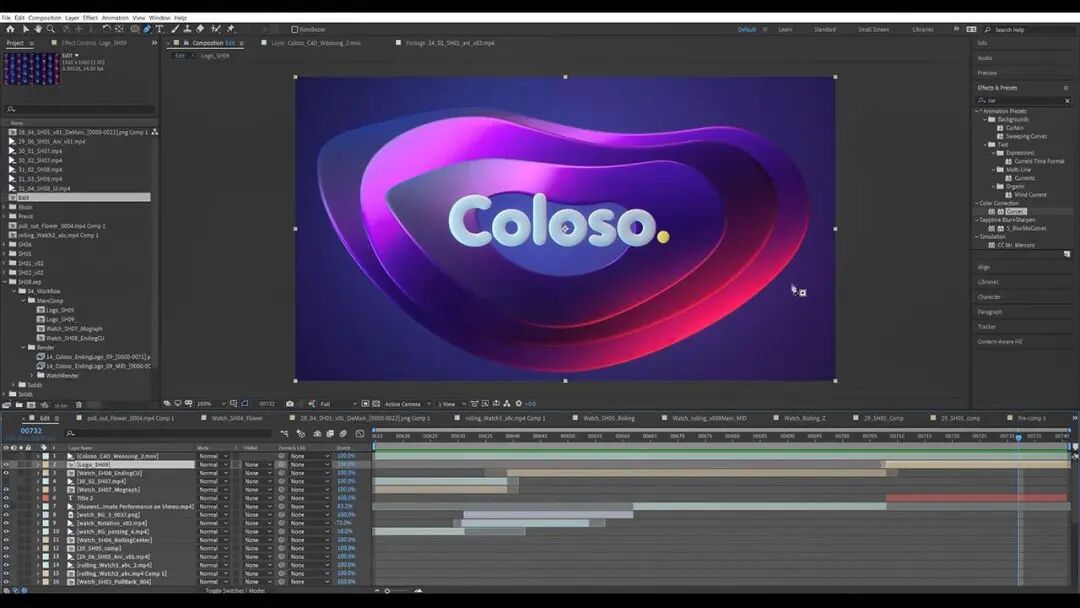Open blending Mode dropdown for Logo_SH09
Image resolution: width=1080 pixels, height=608 pixels.
coord(213,465)
